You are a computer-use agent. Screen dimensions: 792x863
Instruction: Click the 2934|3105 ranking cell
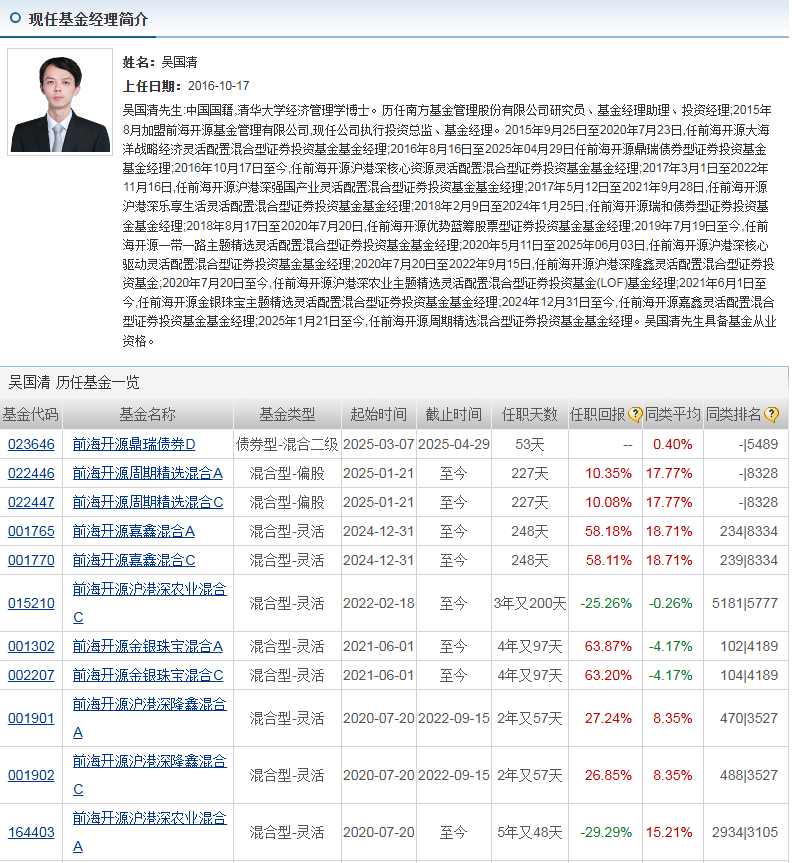745,833
